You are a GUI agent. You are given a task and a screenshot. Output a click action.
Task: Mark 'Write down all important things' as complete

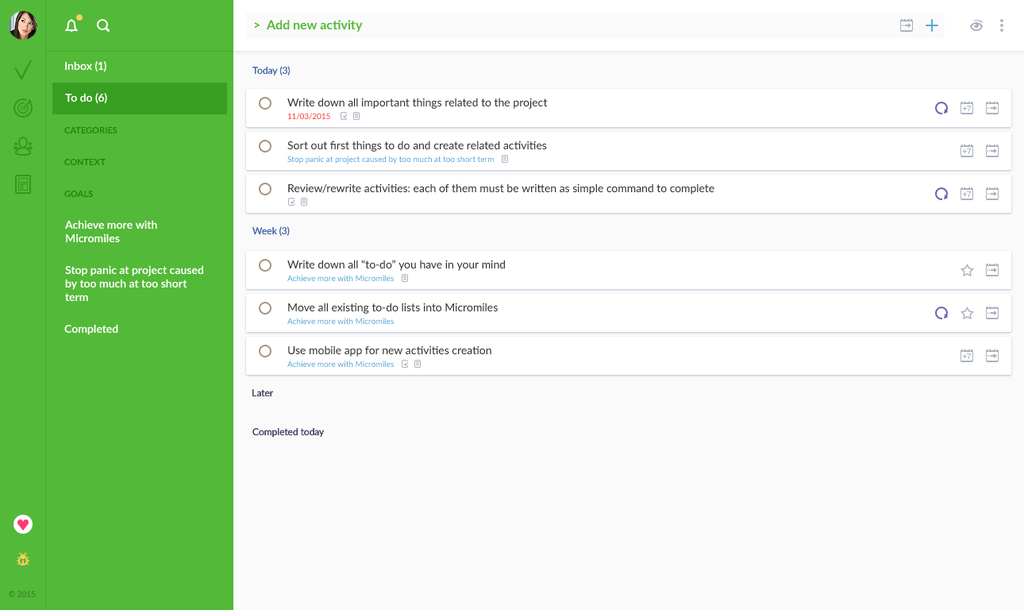click(x=265, y=103)
